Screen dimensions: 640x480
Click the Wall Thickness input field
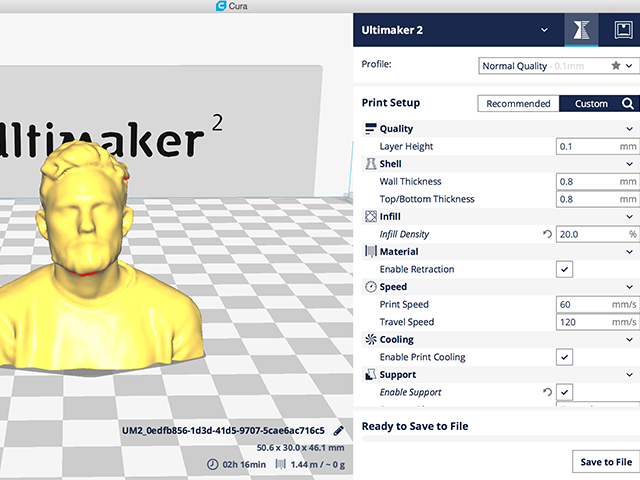[x=598, y=181]
